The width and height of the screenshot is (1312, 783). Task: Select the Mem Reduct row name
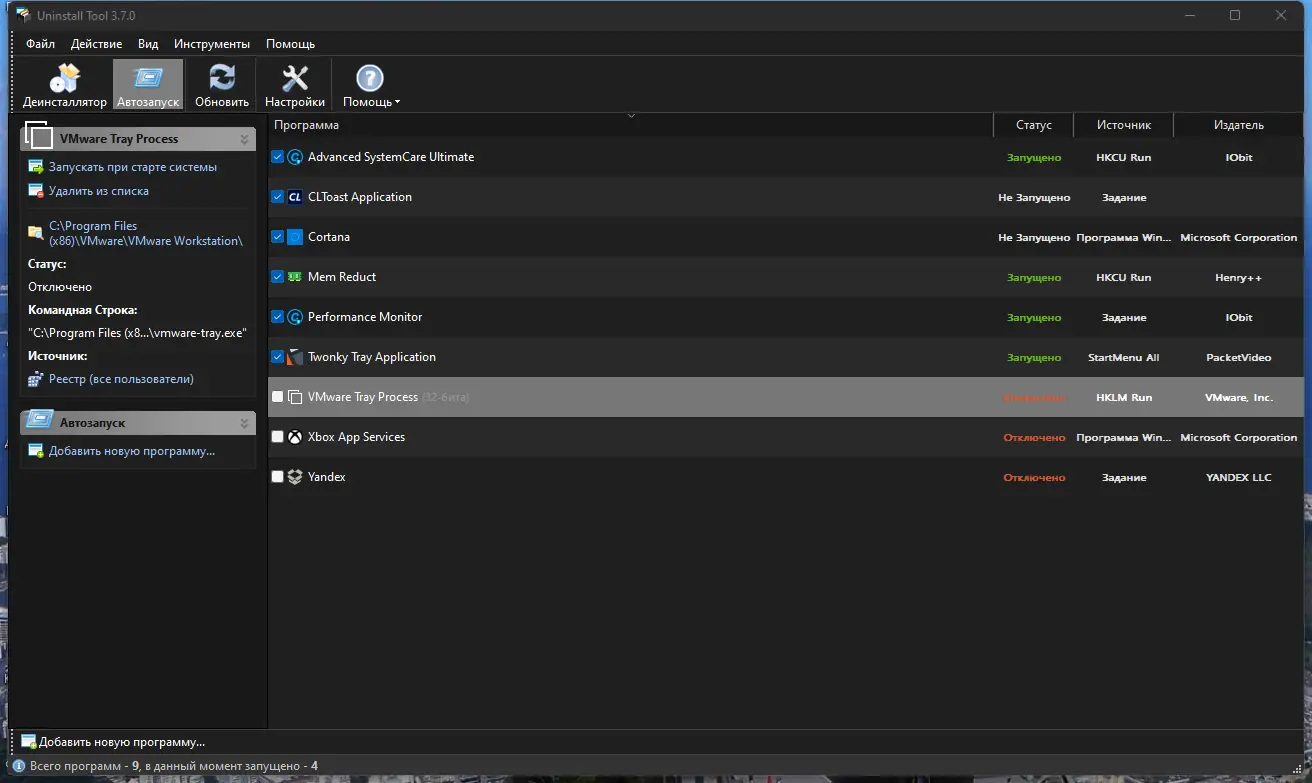coord(342,277)
